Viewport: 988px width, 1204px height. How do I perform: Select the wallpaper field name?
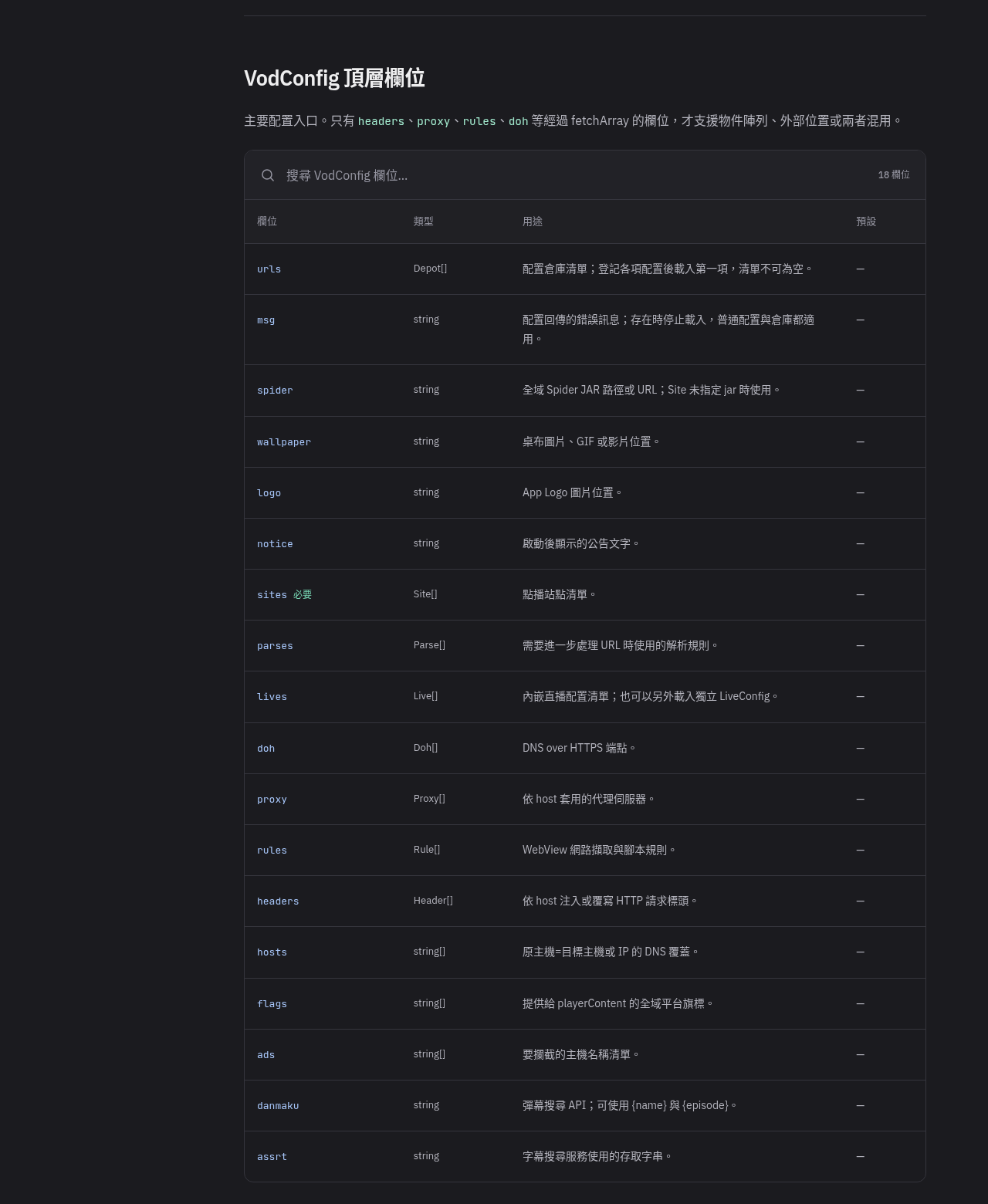pos(284,442)
